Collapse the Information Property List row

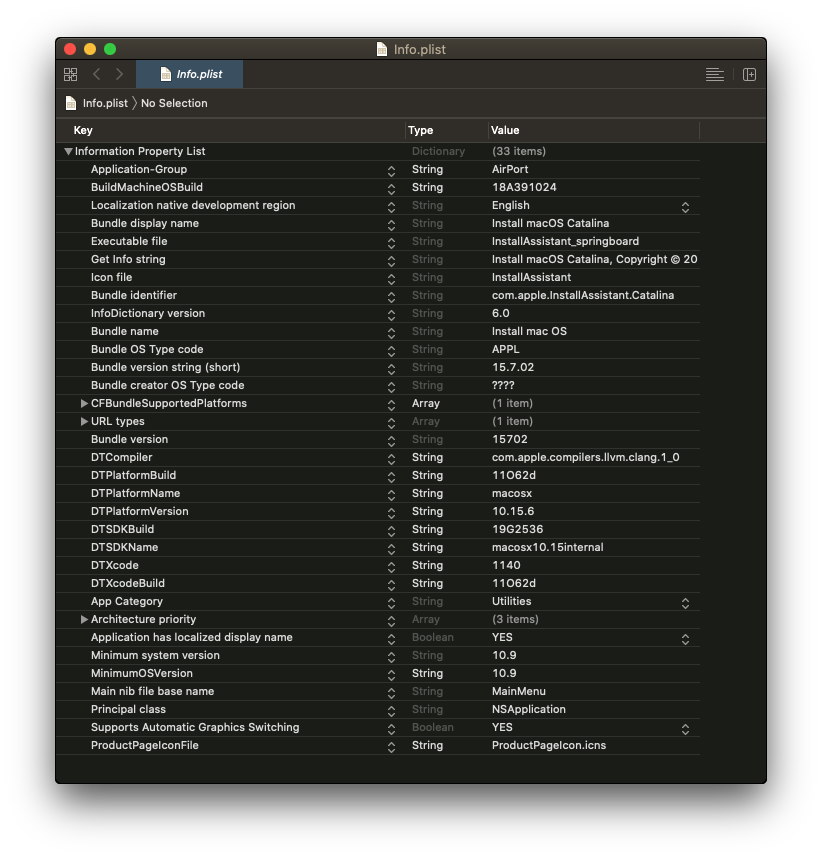click(x=68, y=151)
